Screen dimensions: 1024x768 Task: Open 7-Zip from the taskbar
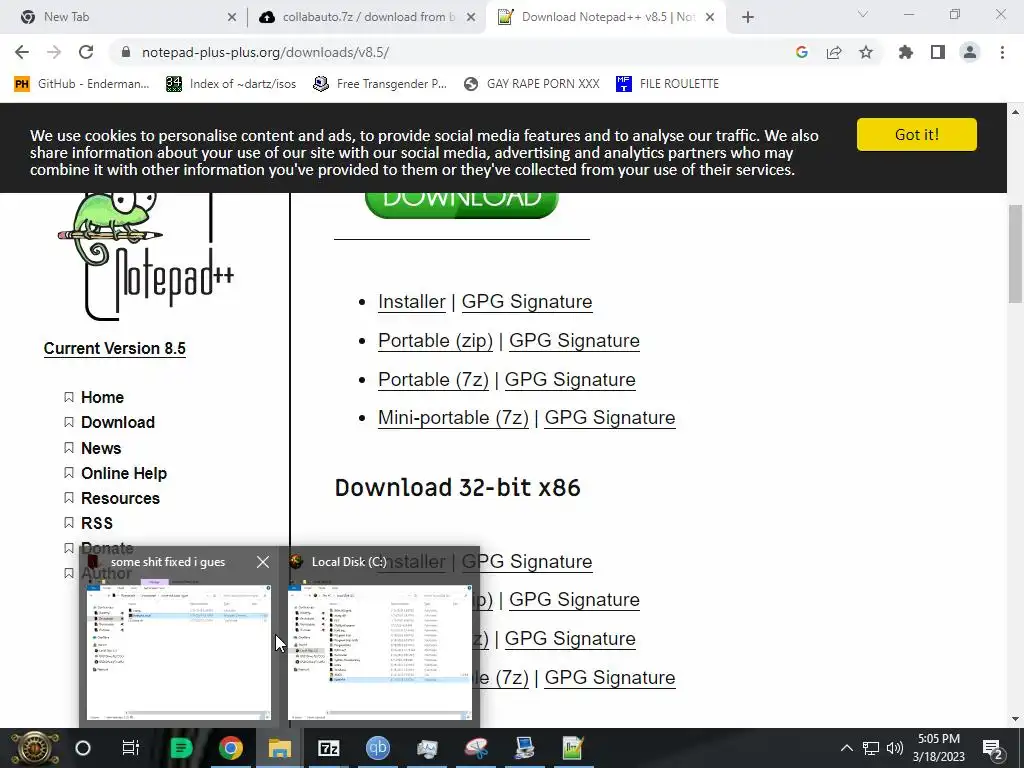(x=328, y=748)
